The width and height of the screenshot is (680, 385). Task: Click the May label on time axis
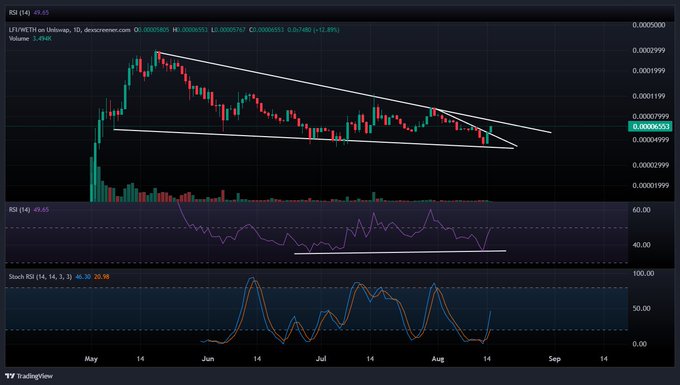coord(91,359)
